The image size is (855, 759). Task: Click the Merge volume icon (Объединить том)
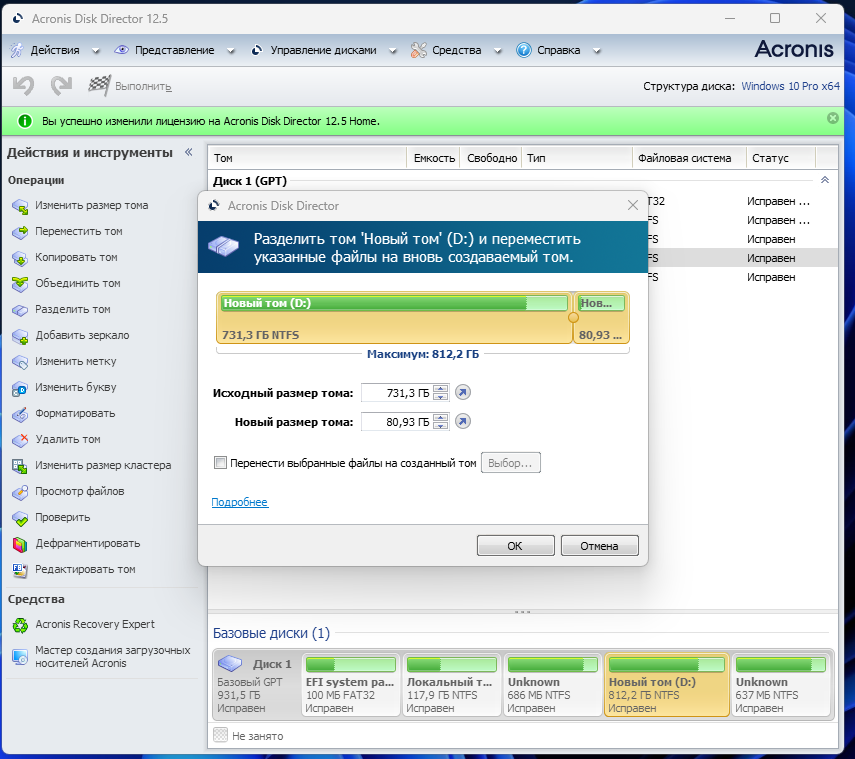pos(20,284)
